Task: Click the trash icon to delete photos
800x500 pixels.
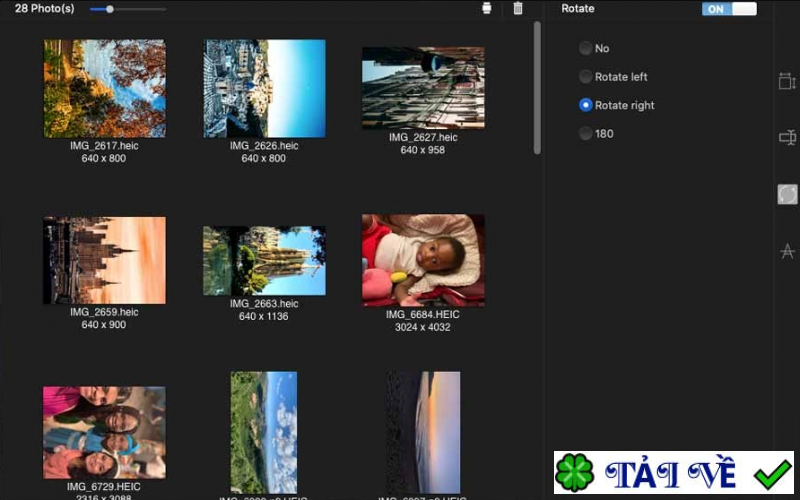Action: click(517, 9)
